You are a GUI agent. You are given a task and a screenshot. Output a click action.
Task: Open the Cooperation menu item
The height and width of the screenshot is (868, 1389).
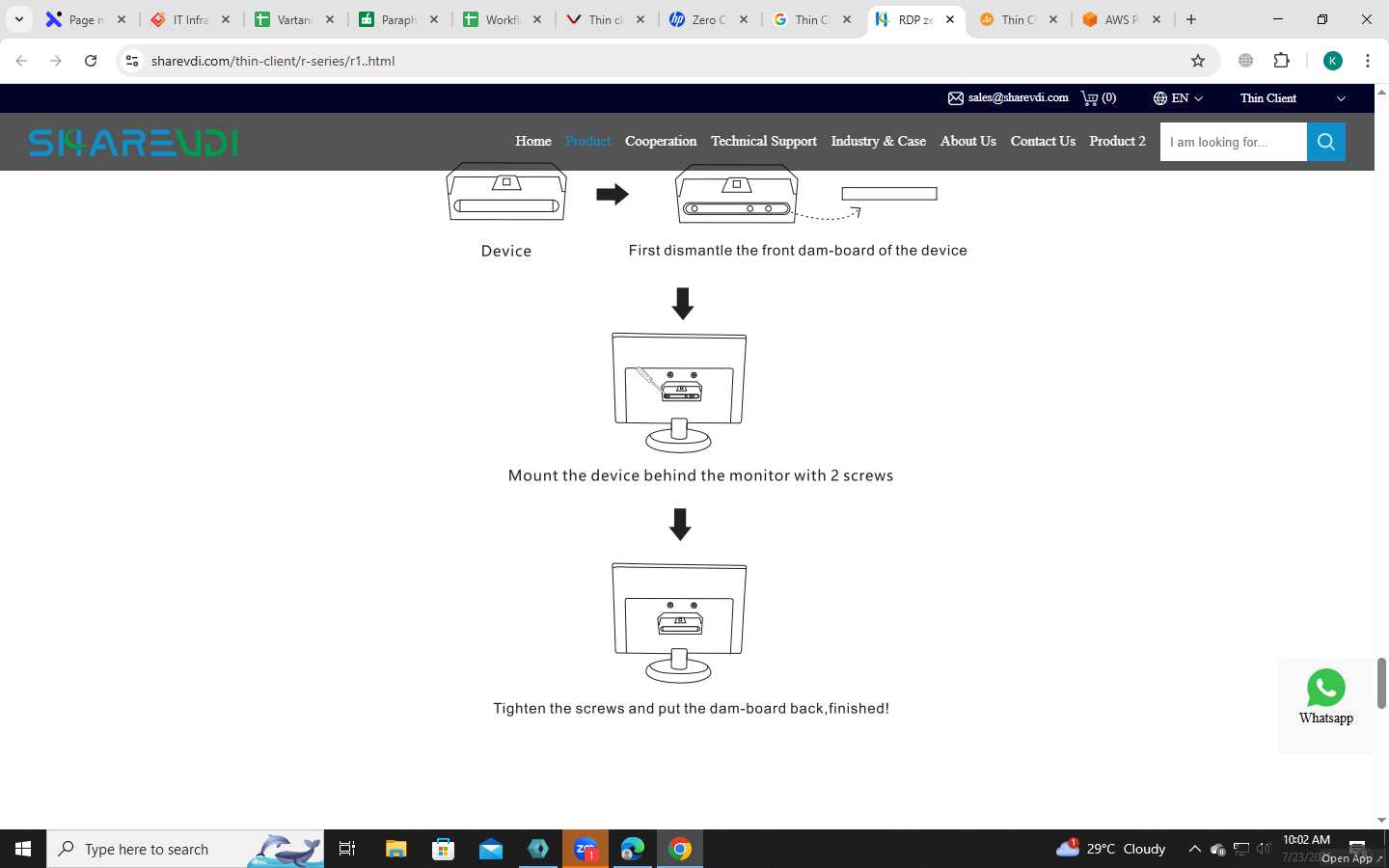[x=661, y=141]
